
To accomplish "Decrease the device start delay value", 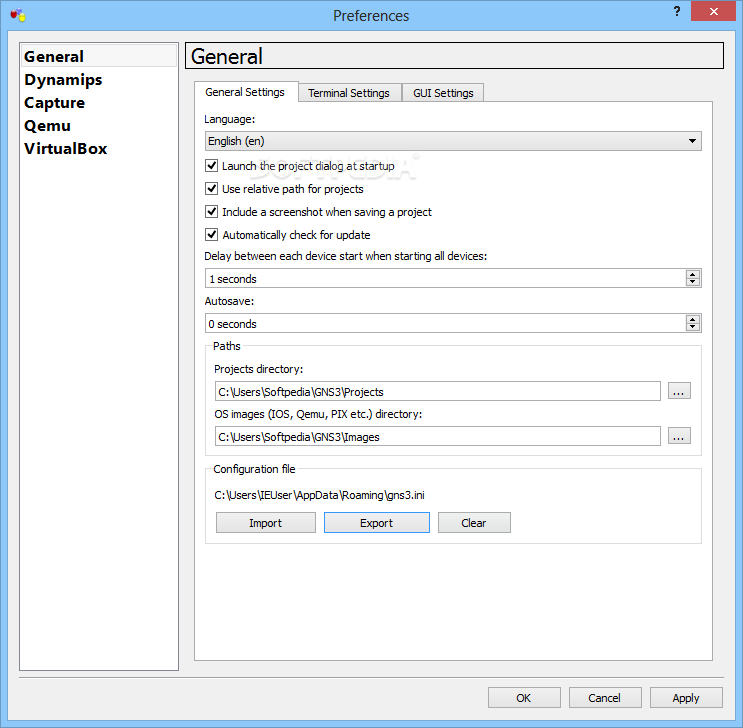I will click(x=693, y=282).
